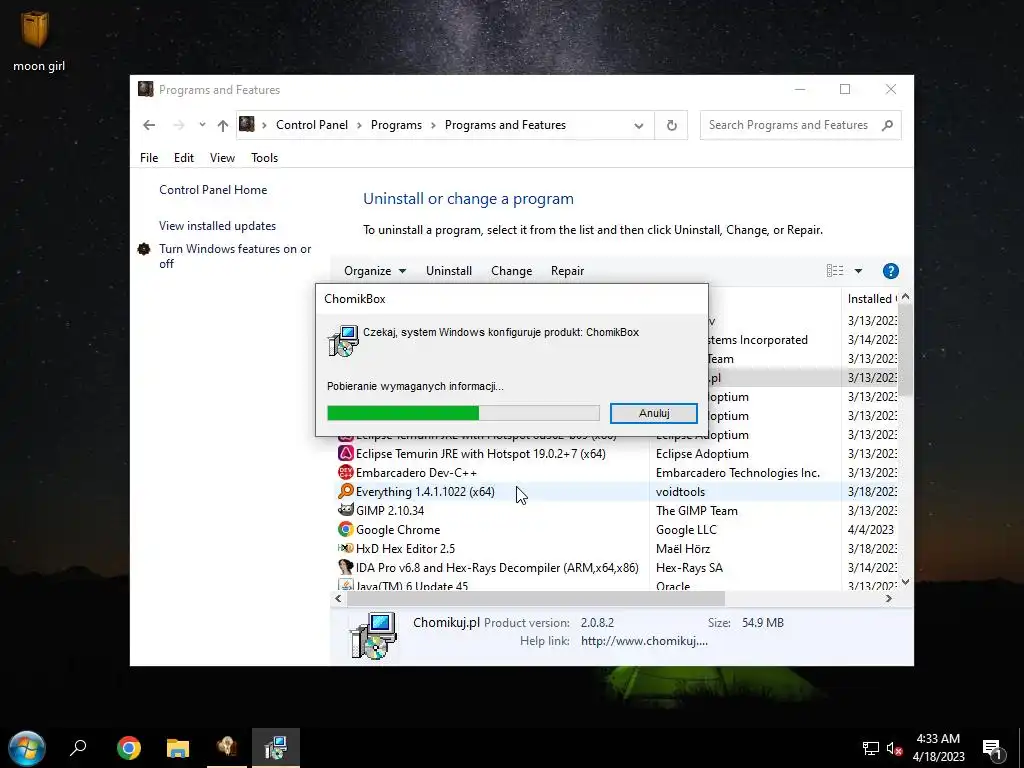
Task: Click the Installed On column header
Action: click(x=871, y=298)
